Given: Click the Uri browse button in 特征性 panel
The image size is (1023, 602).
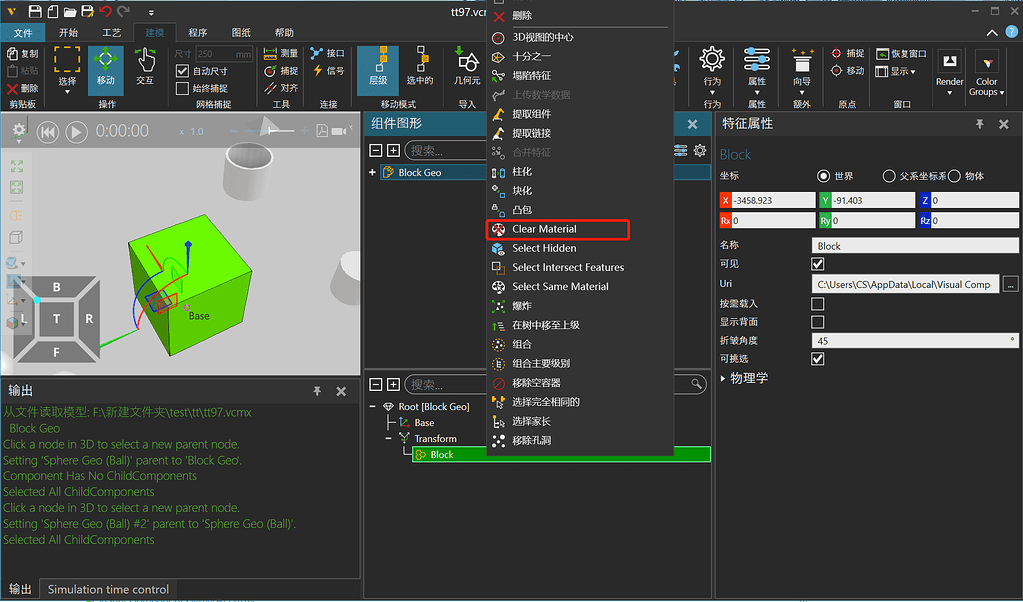Looking at the screenshot, I should (1011, 284).
